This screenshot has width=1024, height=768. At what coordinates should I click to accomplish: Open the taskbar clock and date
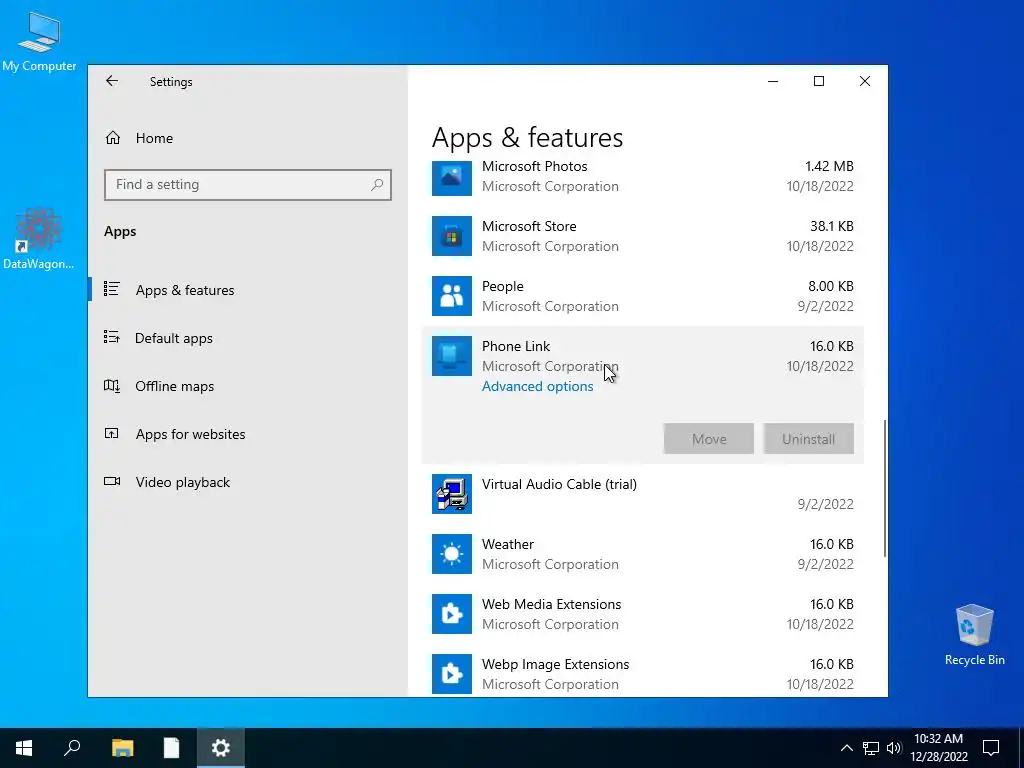pyautogui.click(x=938, y=748)
